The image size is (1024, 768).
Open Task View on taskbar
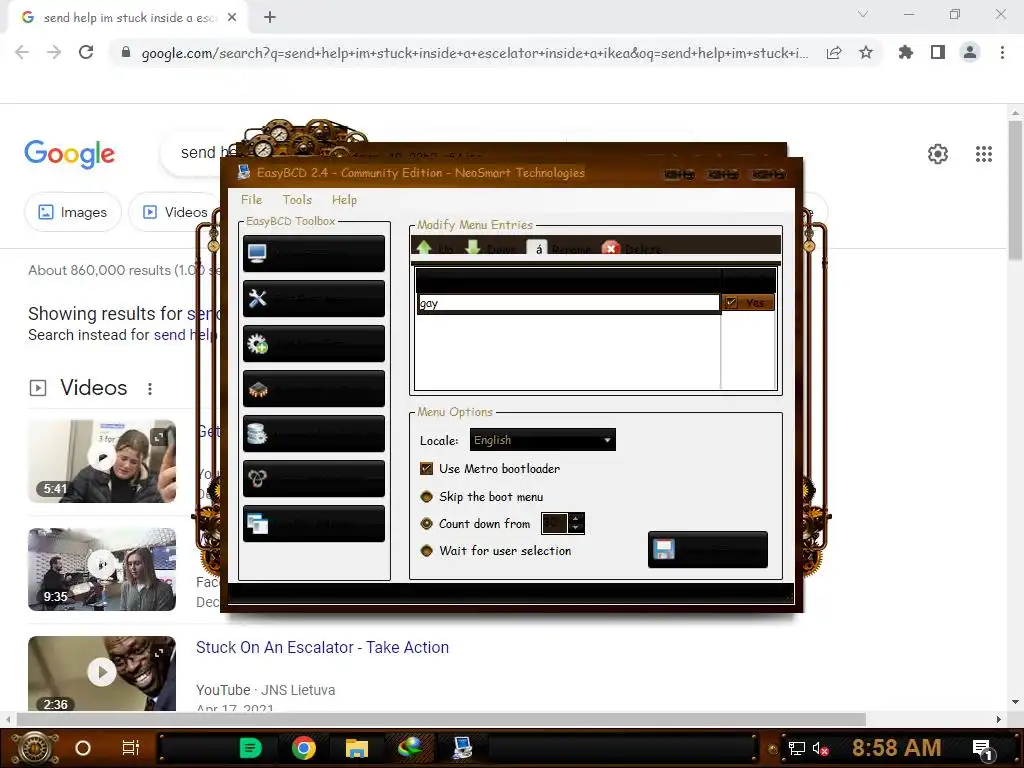[x=131, y=748]
